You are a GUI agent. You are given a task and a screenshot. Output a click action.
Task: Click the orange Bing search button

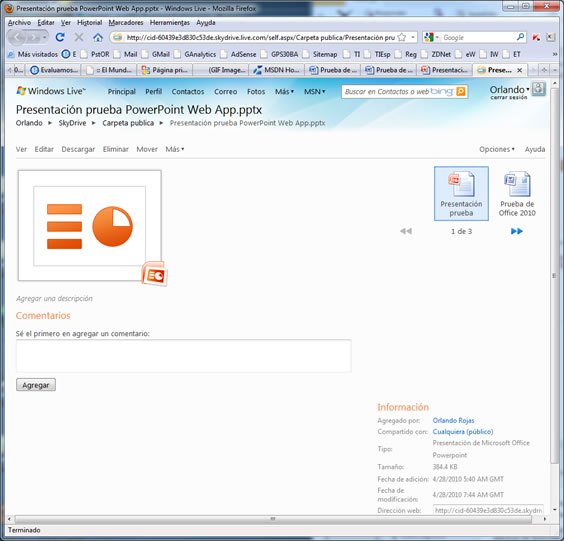pyautogui.click(x=460, y=92)
